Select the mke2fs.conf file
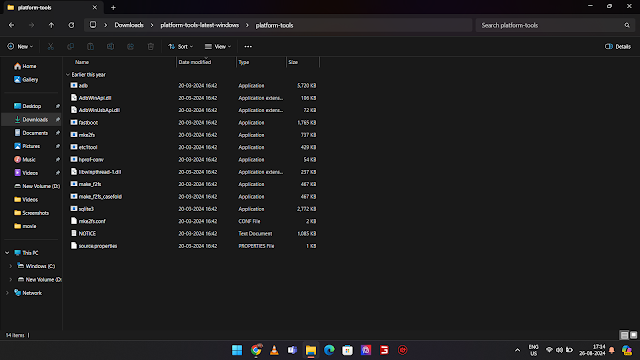 92,221
